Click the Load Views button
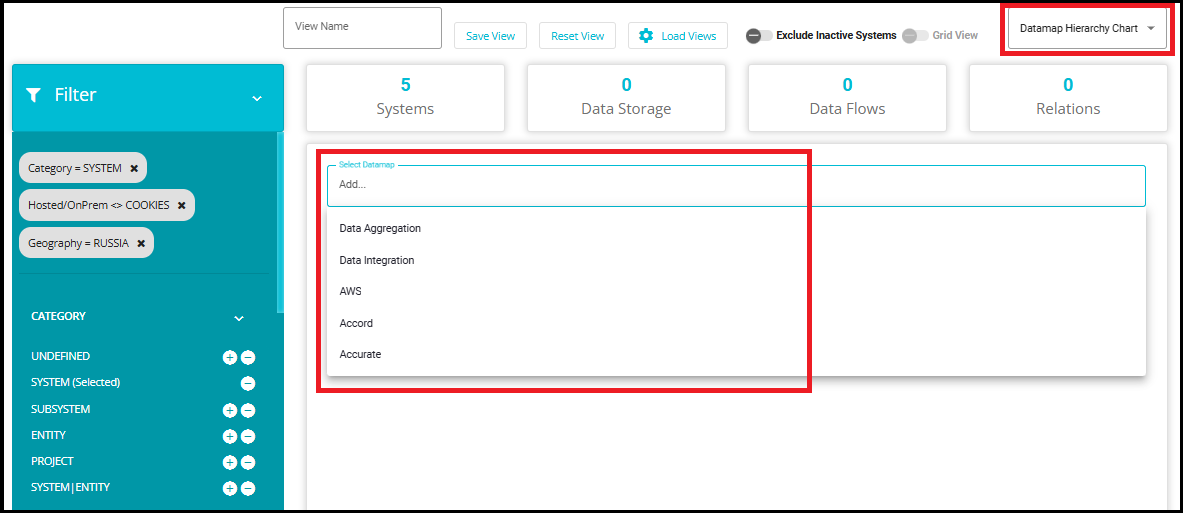The image size is (1183, 513). pos(677,36)
